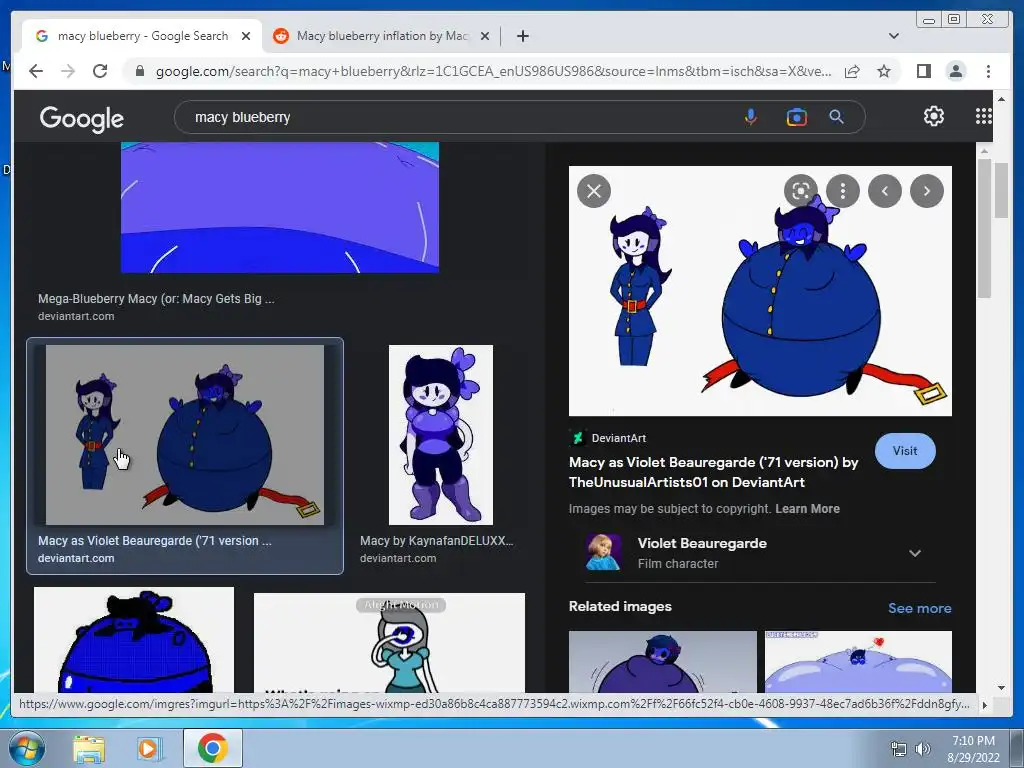Image resolution: width=1024 pixels, height=768 pixels.
Task: Click the browser address bar URL
Action: click(x=493, y=71)
